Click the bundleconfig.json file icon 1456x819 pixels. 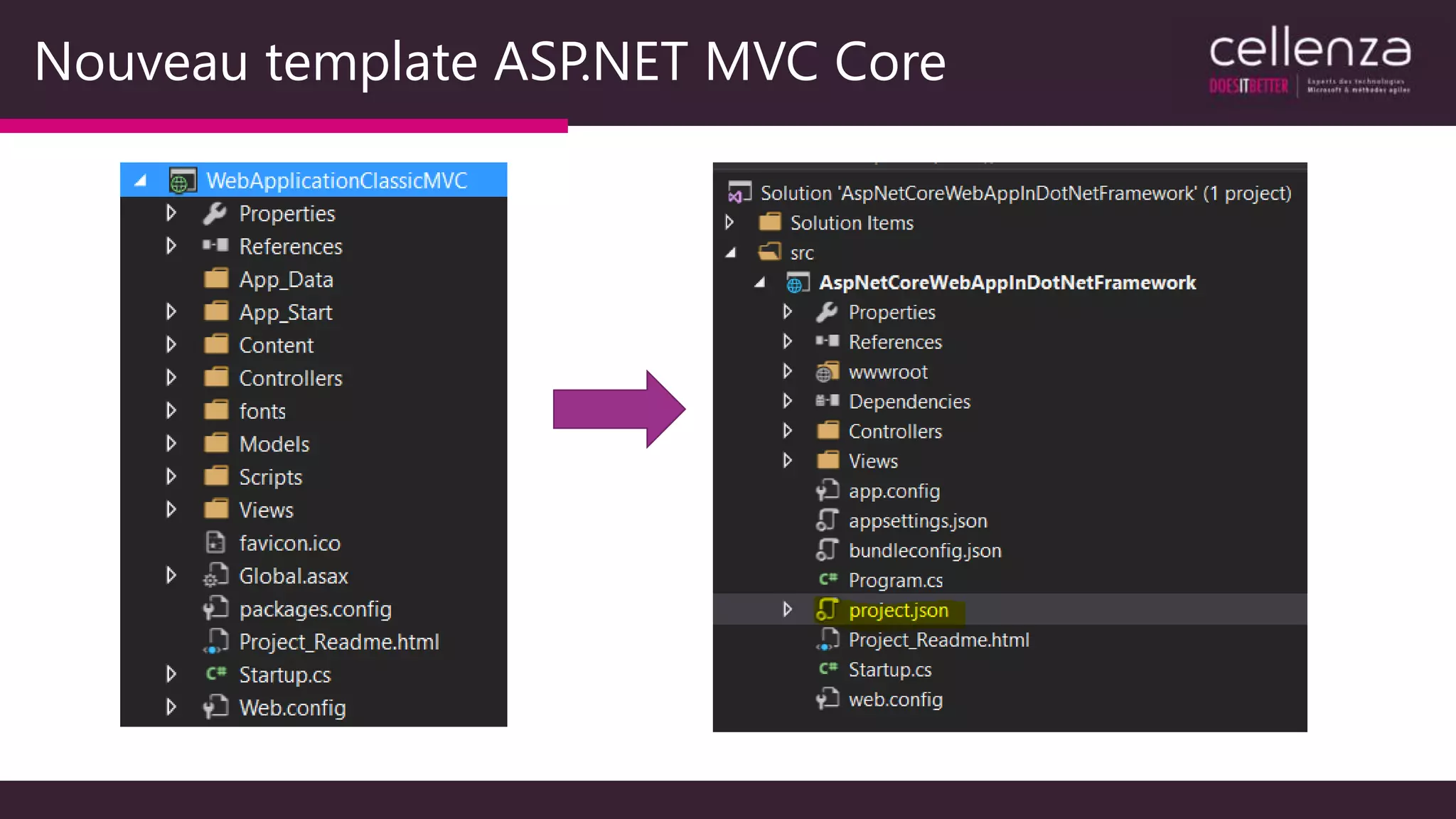coord(827,550)
